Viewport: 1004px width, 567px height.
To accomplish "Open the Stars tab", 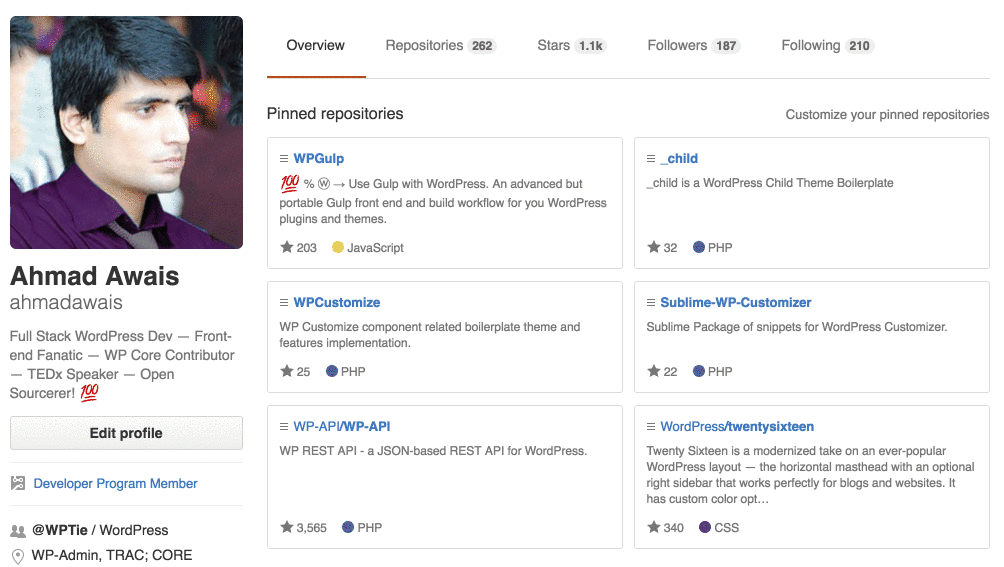I will (572, 45).
